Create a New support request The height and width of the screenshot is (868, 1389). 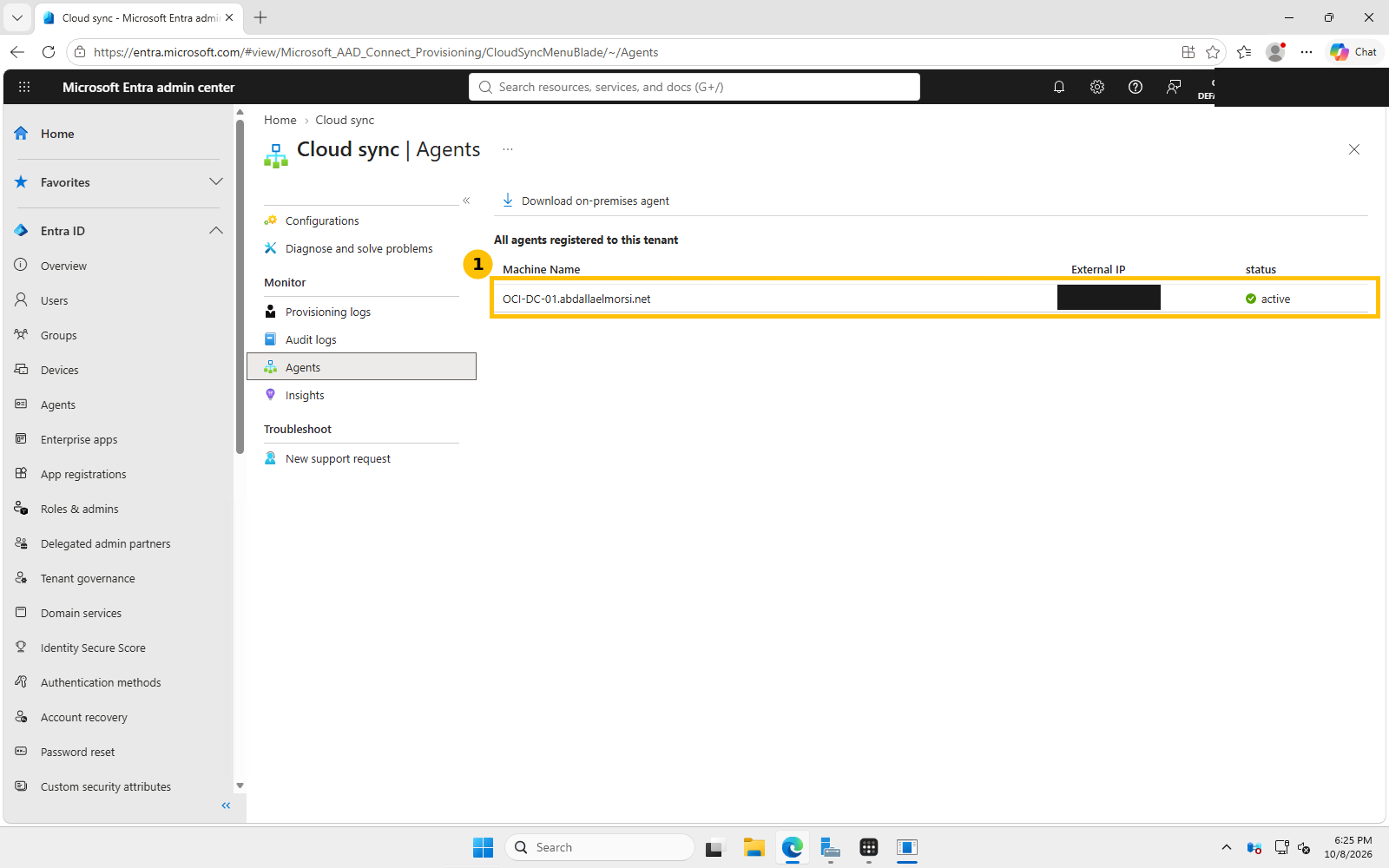click(338, 458)
